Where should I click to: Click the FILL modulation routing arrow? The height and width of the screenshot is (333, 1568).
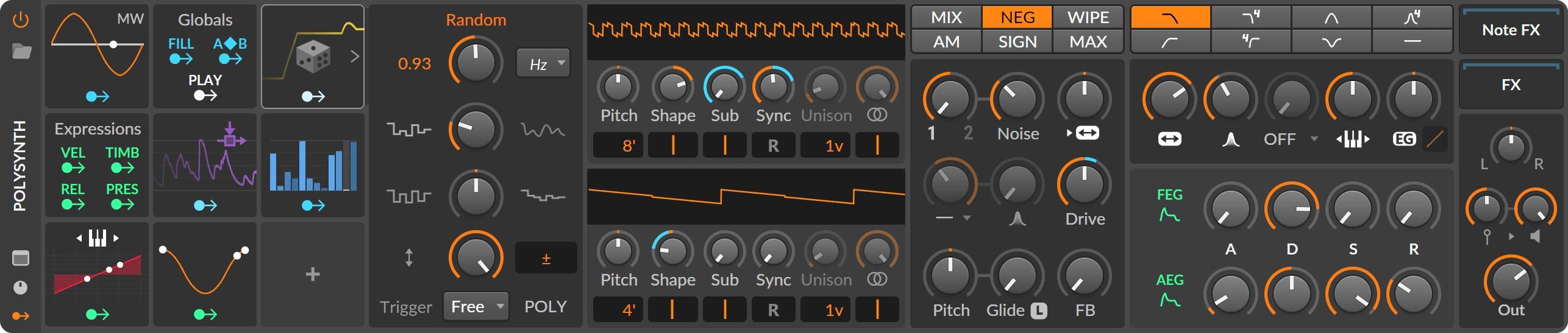[181, 59]
